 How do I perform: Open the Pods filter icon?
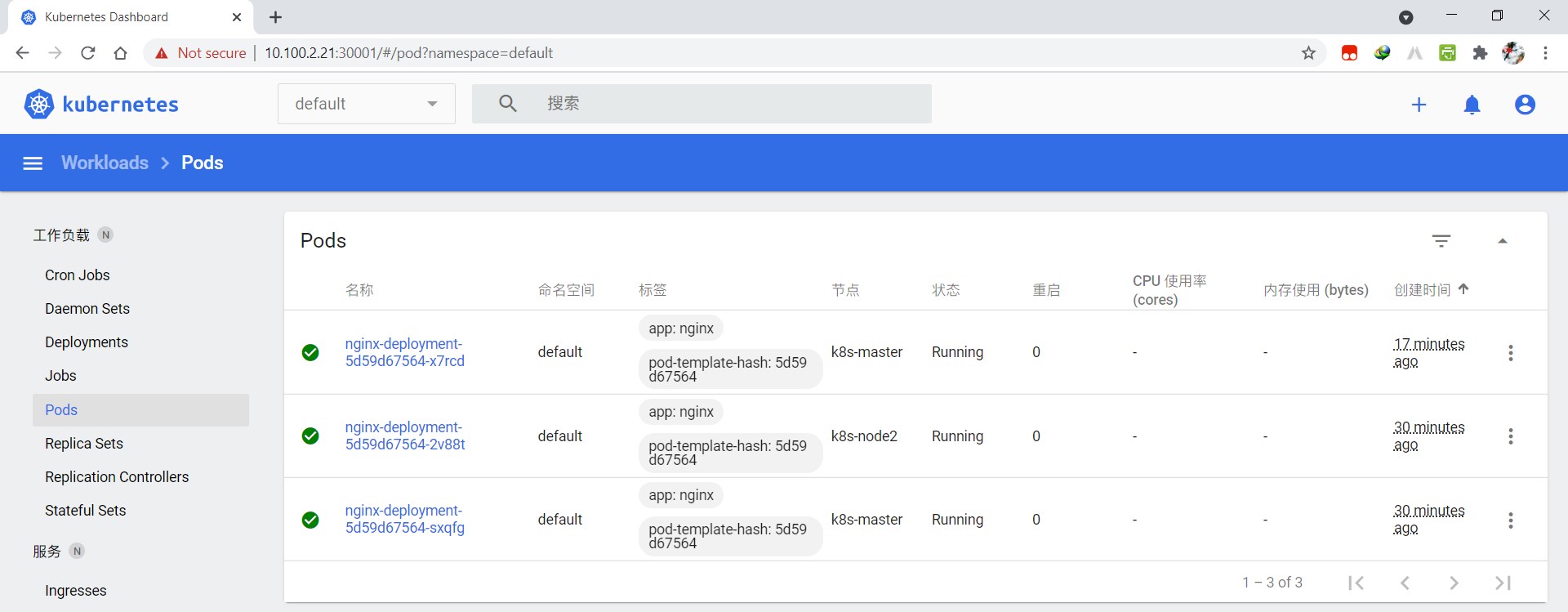[x=1441, y=241]
